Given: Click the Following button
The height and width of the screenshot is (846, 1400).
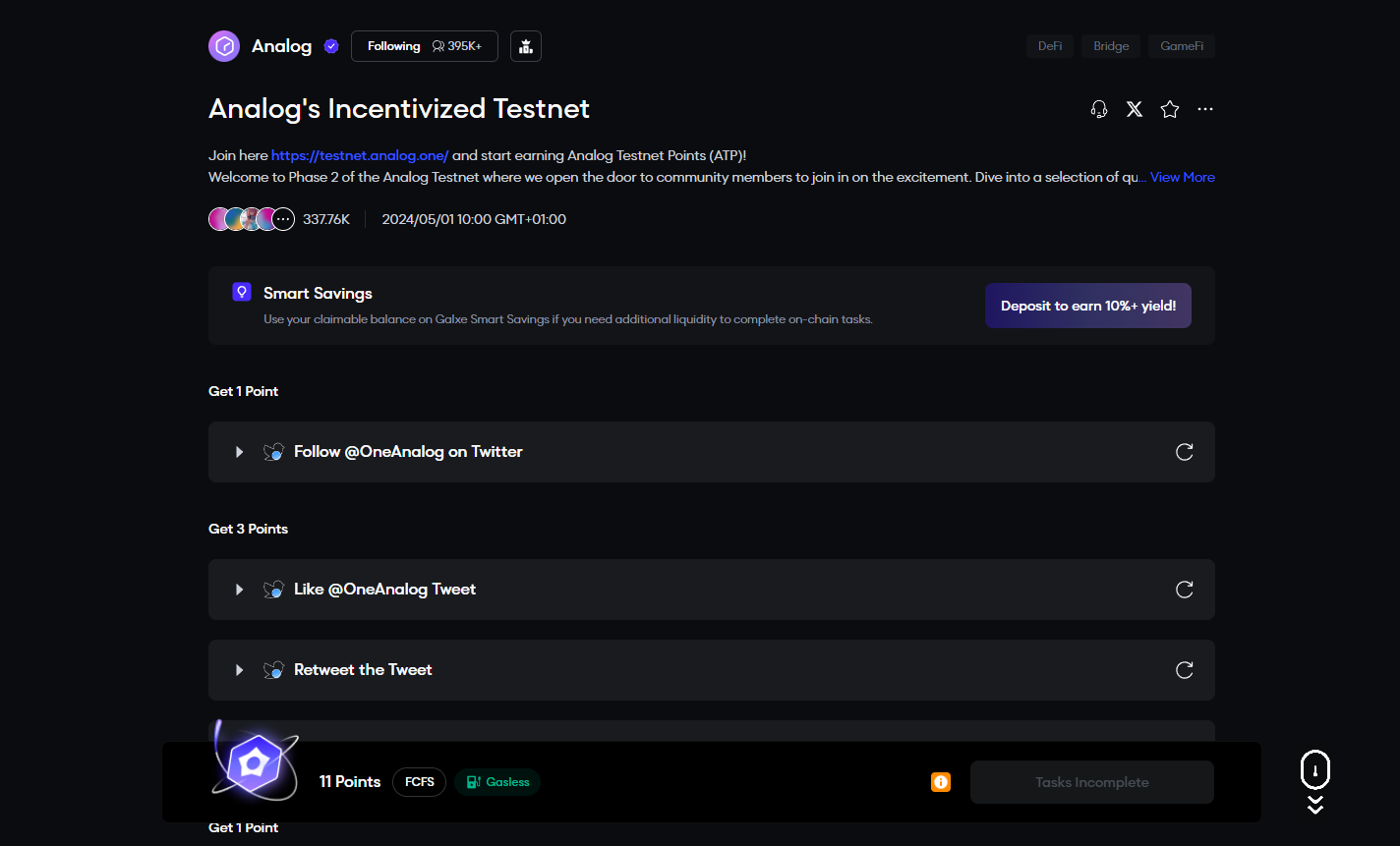Looking at the screenshot, I should point(425,46).
